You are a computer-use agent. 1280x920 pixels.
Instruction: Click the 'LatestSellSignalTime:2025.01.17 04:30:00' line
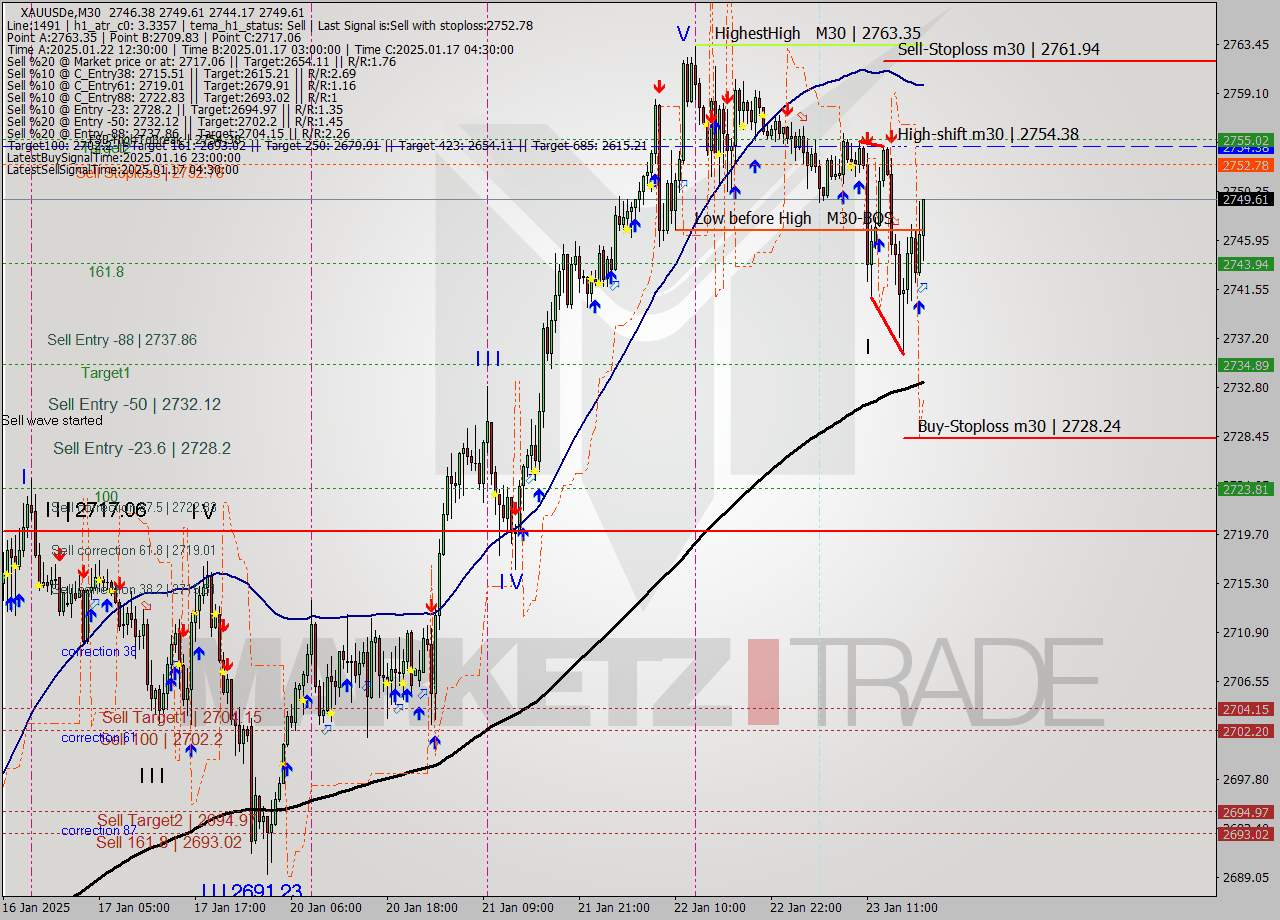[x=122, y=169]
